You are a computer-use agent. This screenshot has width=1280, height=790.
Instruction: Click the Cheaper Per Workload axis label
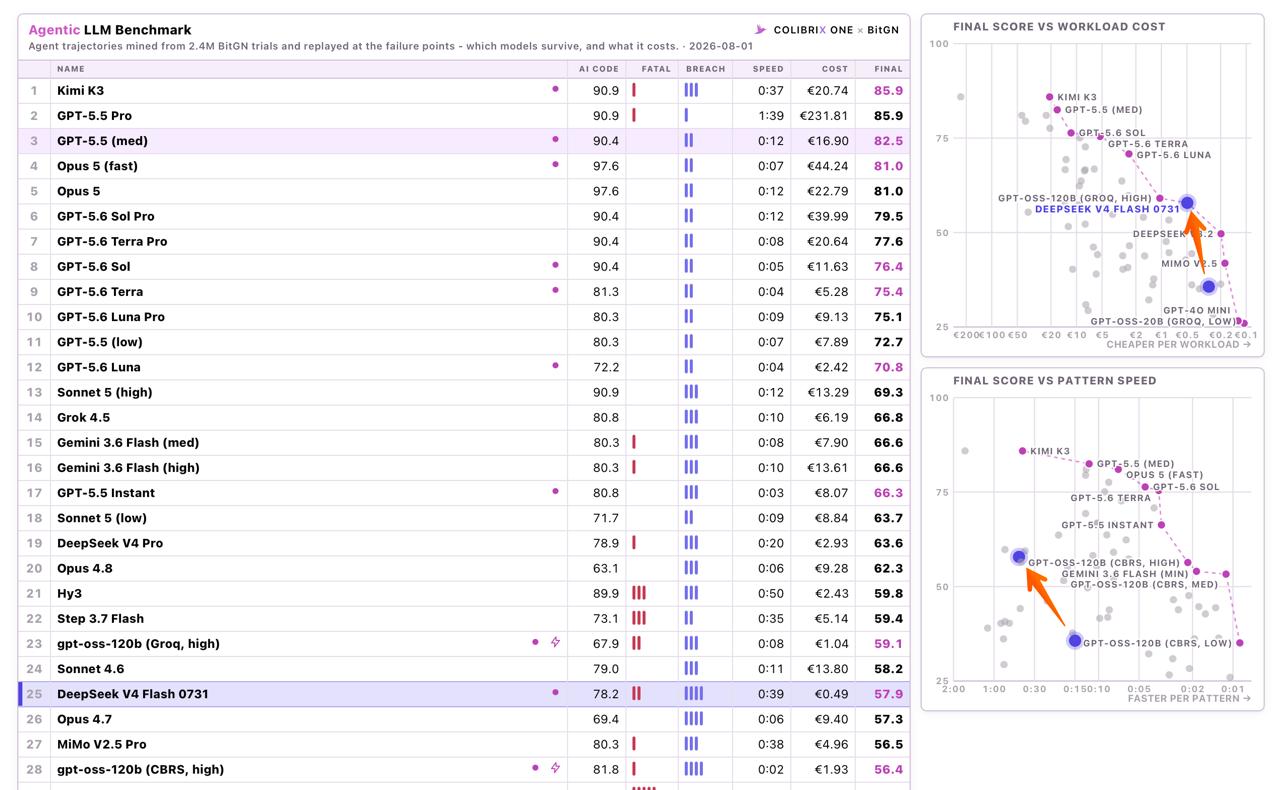1178,345
